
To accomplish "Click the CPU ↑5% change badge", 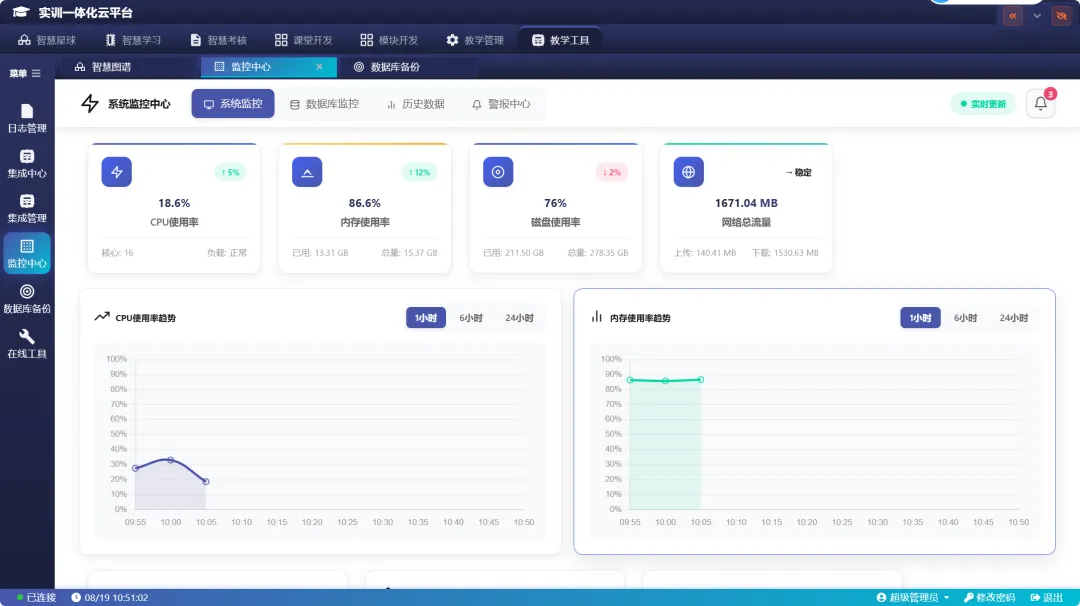I will coord(231,172).
